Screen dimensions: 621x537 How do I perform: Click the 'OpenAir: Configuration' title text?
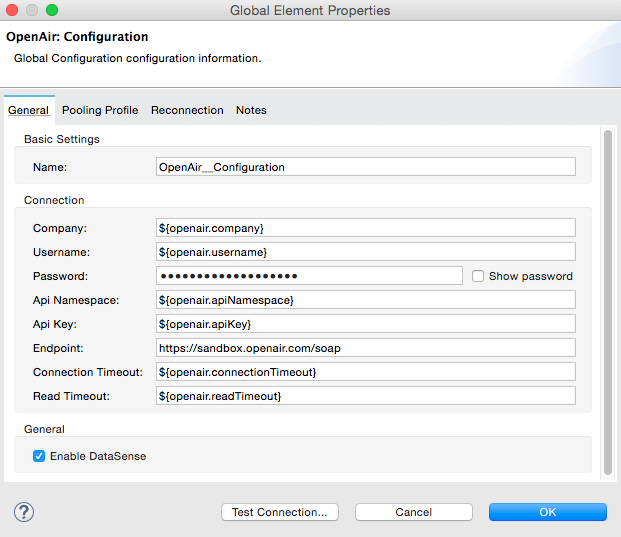77,36
